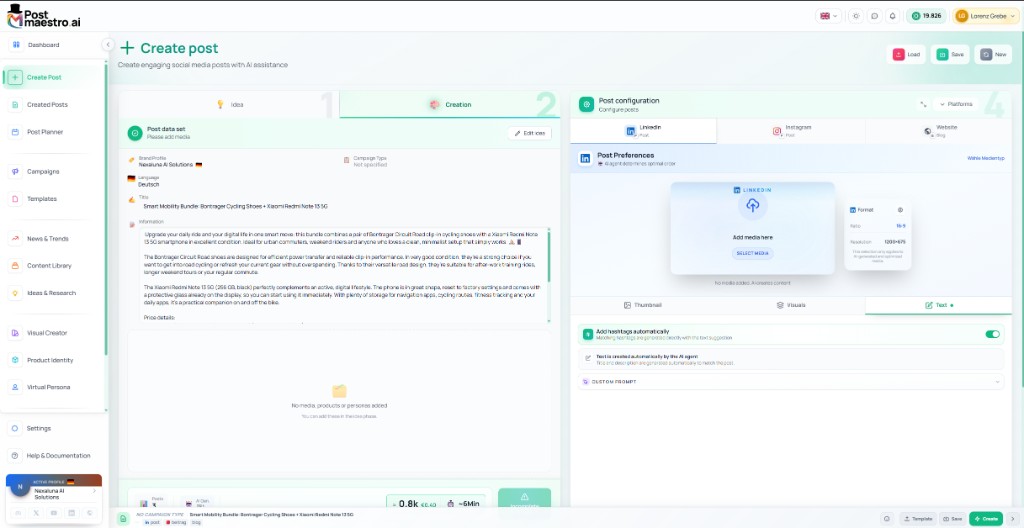Image resolution: width=1024 pixels, height=528 pixels.
Task: Collapse the sidebar with the arrow button
Action: point(108,44)
